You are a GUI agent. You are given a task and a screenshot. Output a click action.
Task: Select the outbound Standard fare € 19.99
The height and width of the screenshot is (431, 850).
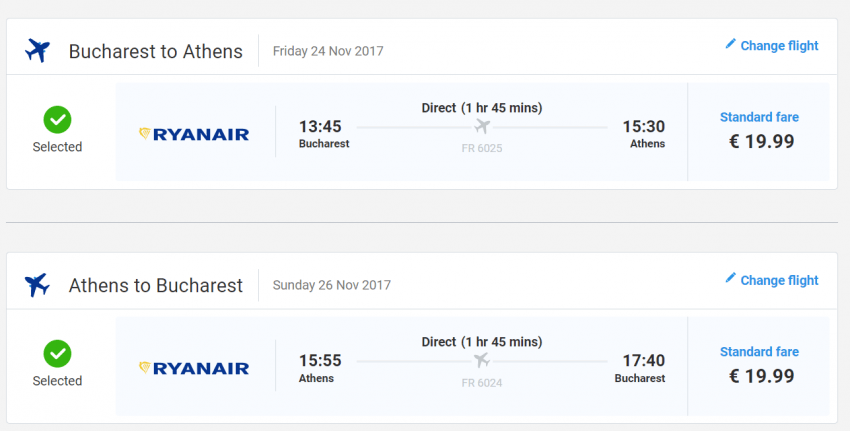pos(759,132)
